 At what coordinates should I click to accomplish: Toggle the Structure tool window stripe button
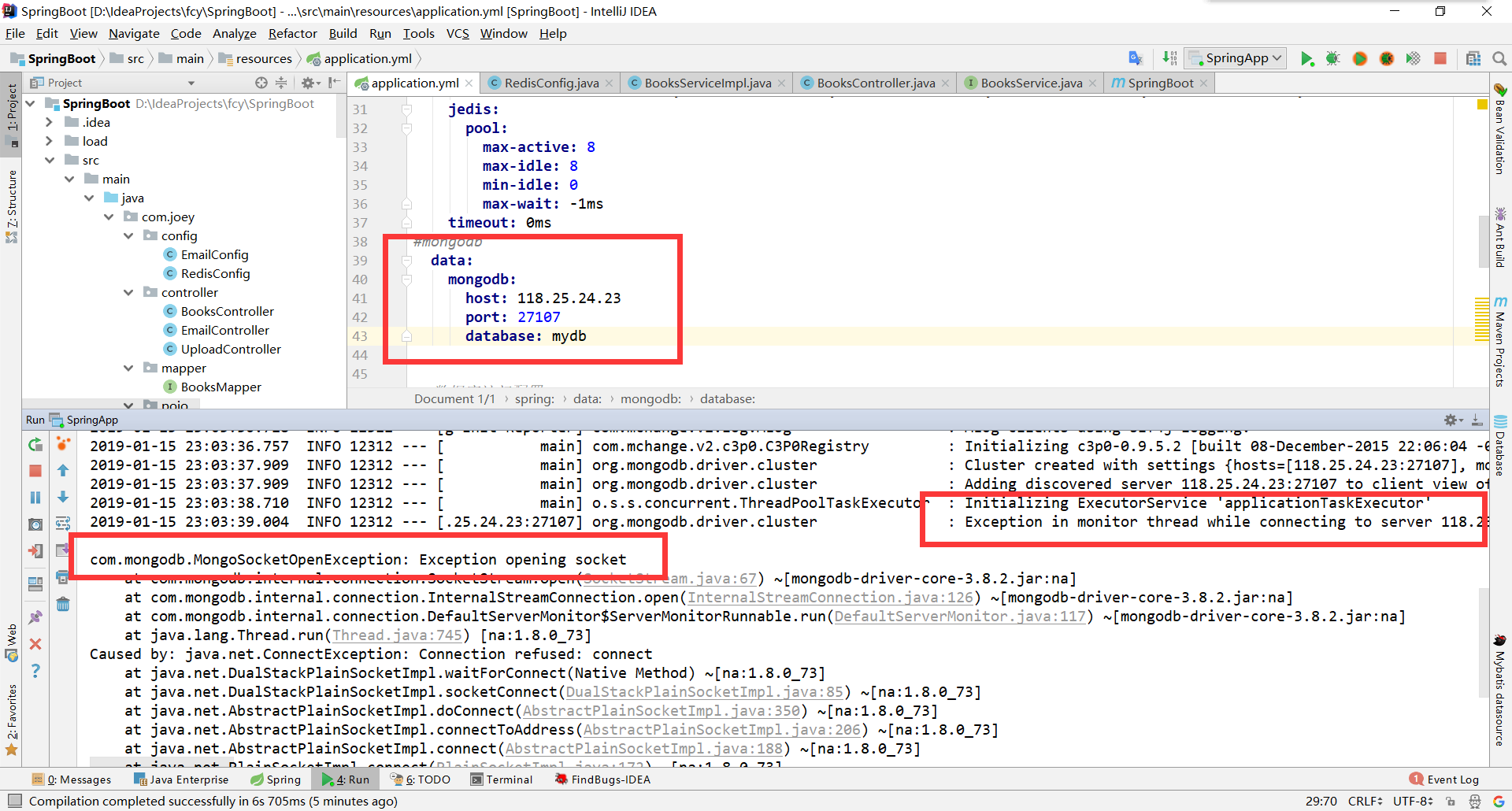tap(12, 206)
